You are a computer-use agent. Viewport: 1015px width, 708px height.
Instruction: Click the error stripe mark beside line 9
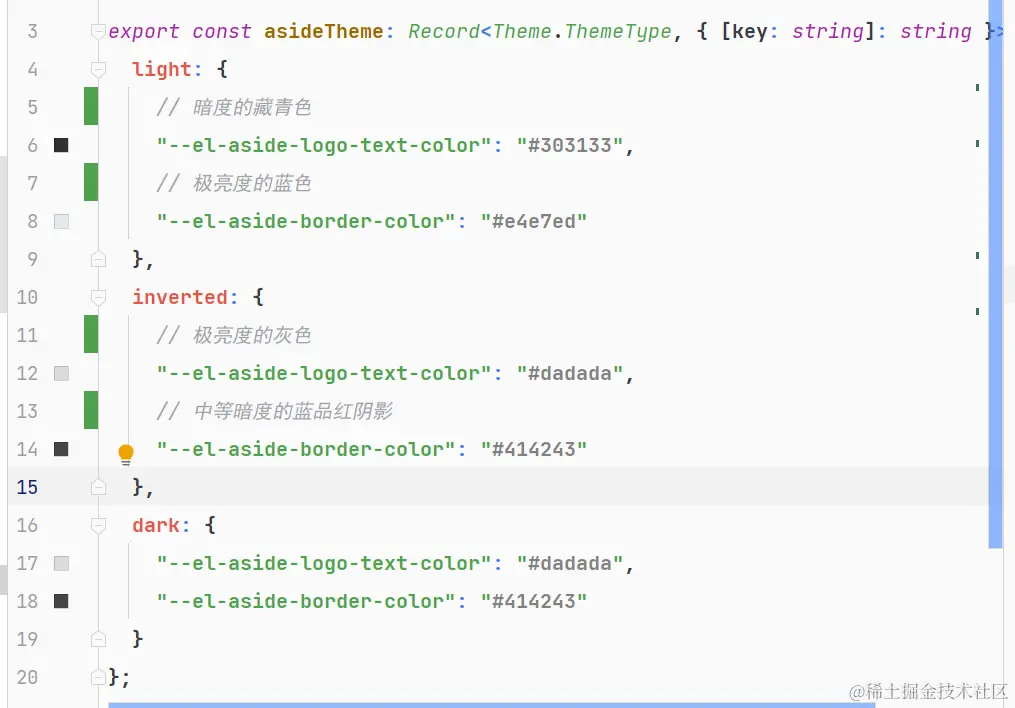tap(977, 256)
